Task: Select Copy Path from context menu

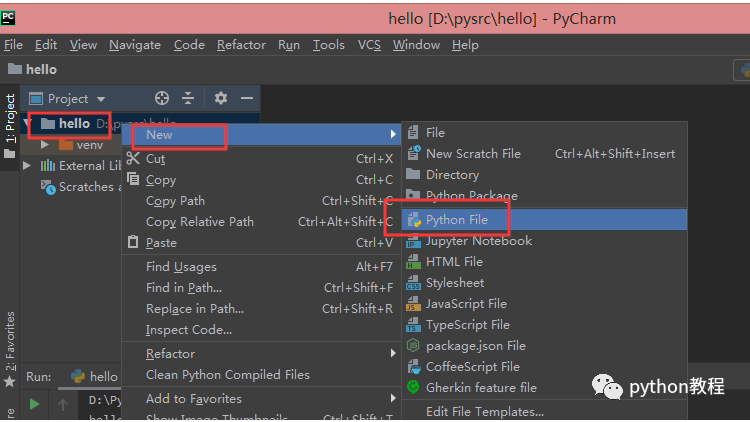Action: (261, 200)
